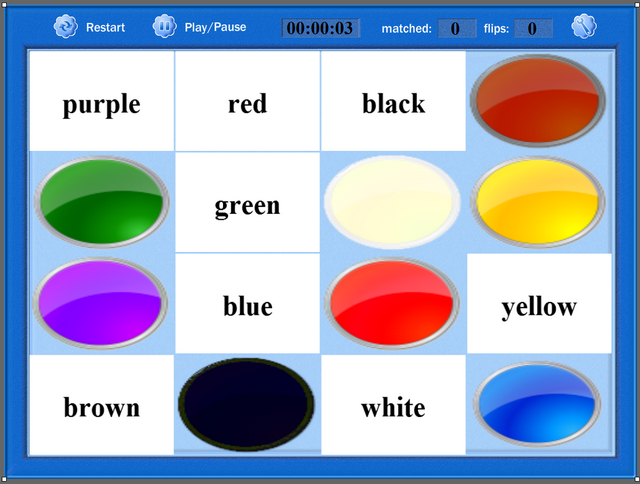Select the yellow oval color card

539,203
